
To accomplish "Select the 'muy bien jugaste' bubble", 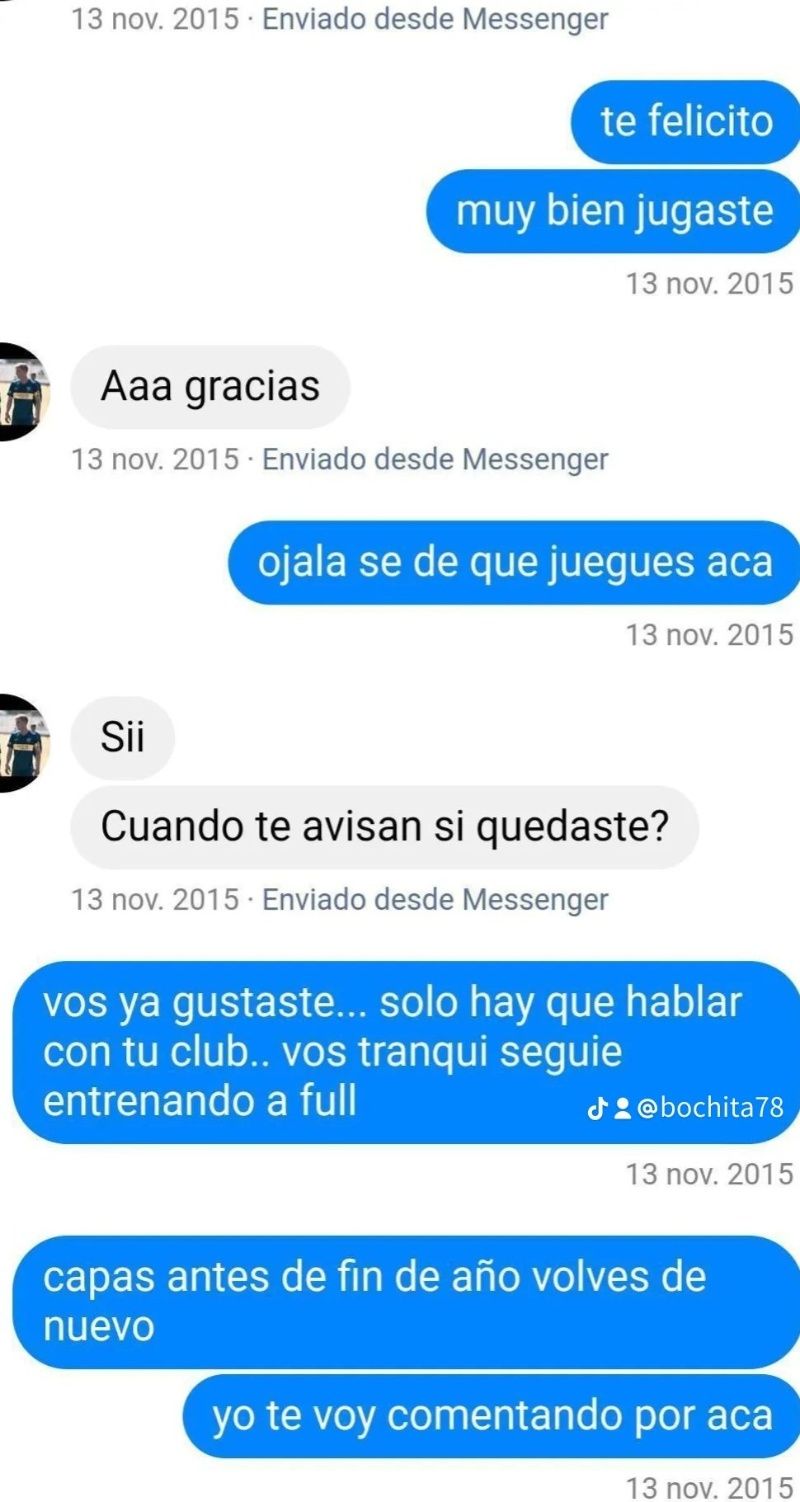I will (614, 211).
